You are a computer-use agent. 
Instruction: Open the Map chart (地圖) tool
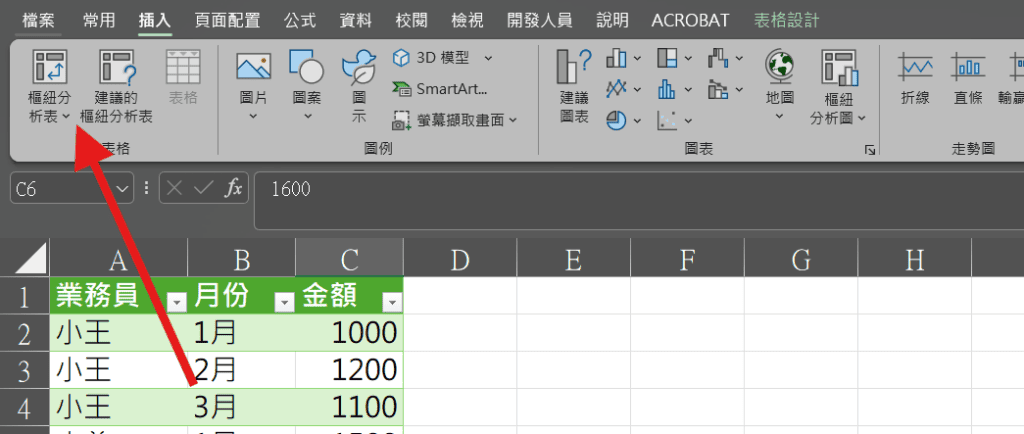pos(779,70)
